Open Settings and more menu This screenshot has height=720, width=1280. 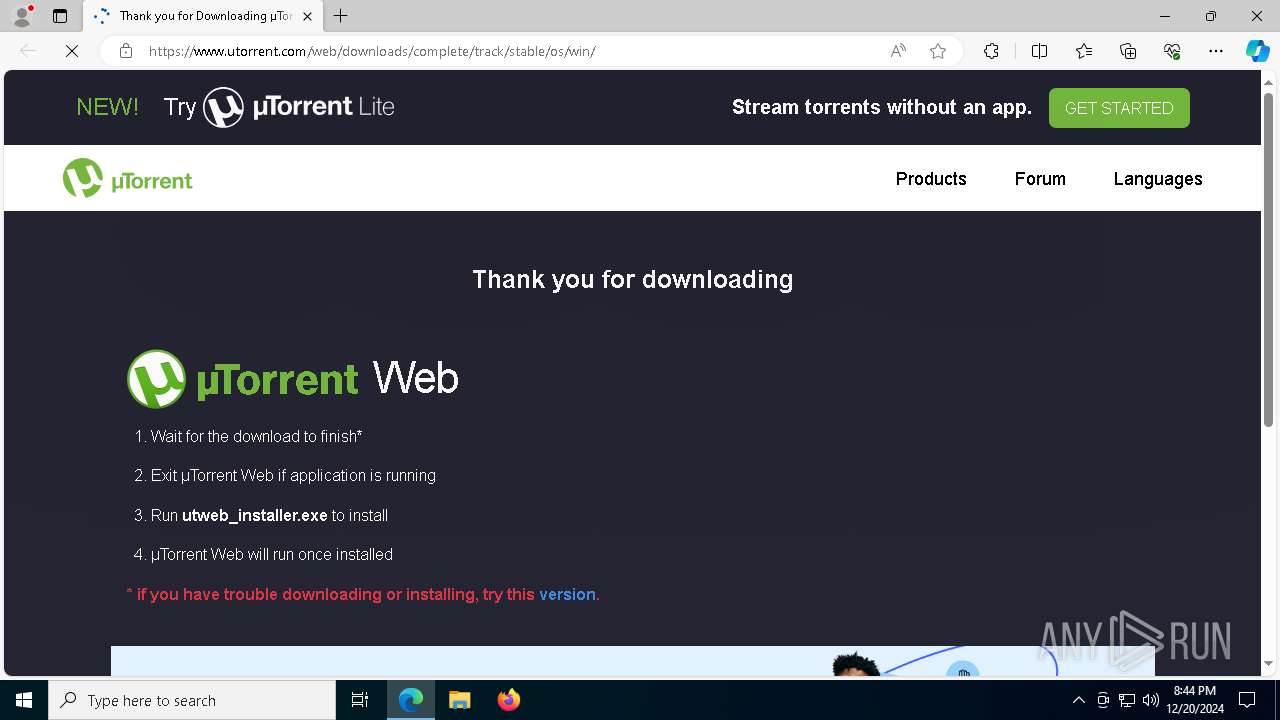tap(1216, 51)
